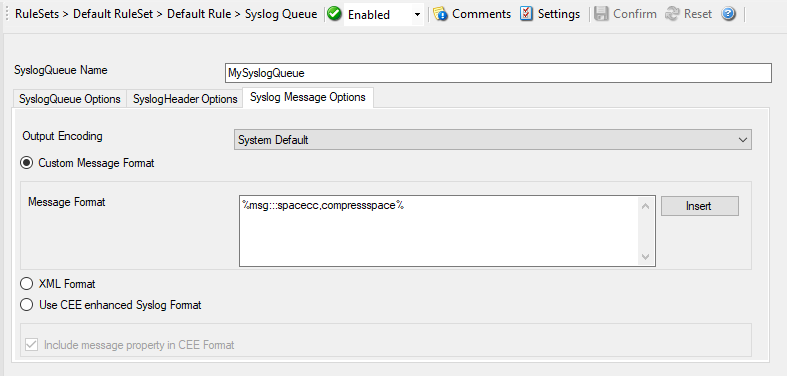Switch to SyslogHeader Options tab
This screenshot has width=787, height=376.
click(x=185, y=99)
